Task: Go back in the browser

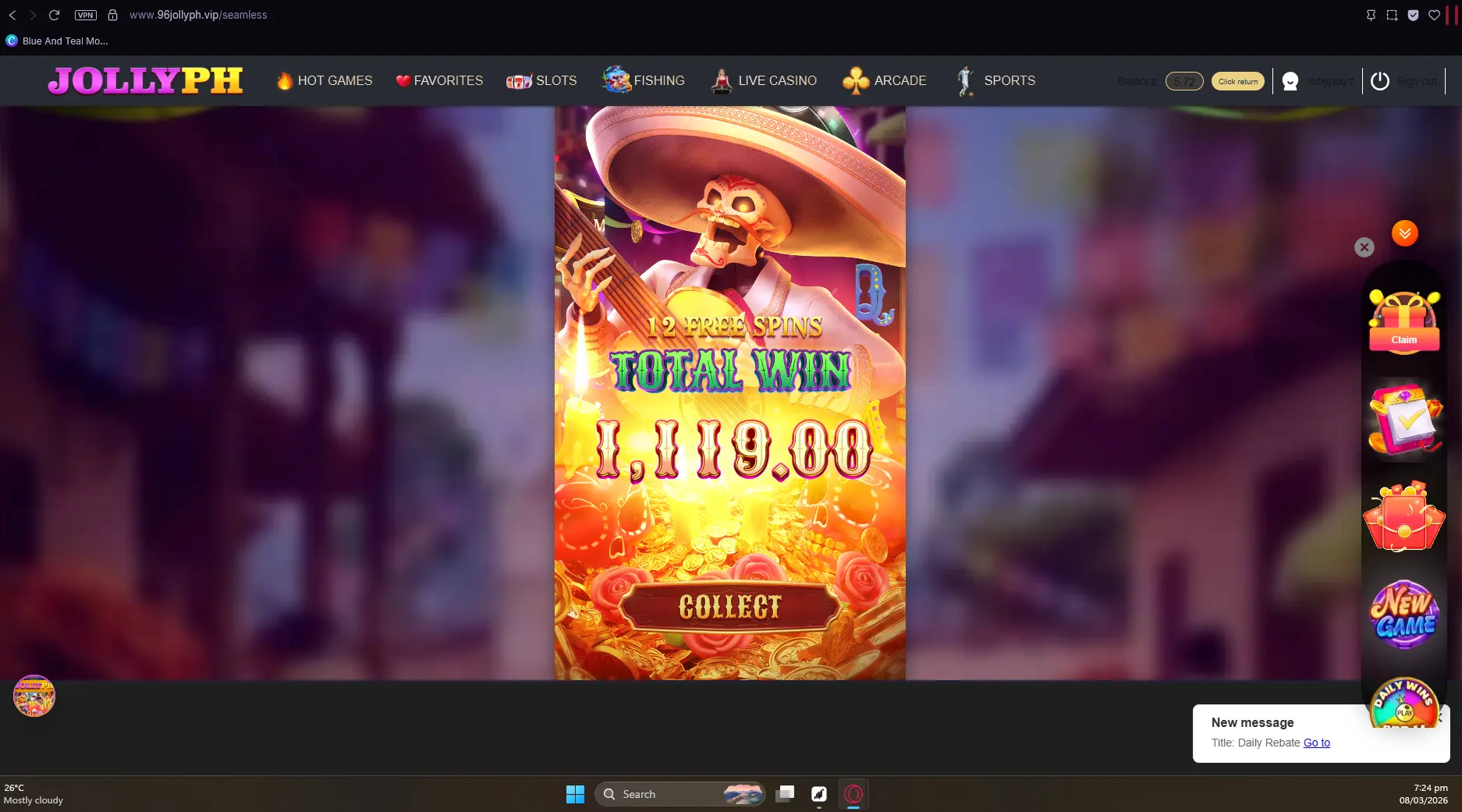Action: 12,15
